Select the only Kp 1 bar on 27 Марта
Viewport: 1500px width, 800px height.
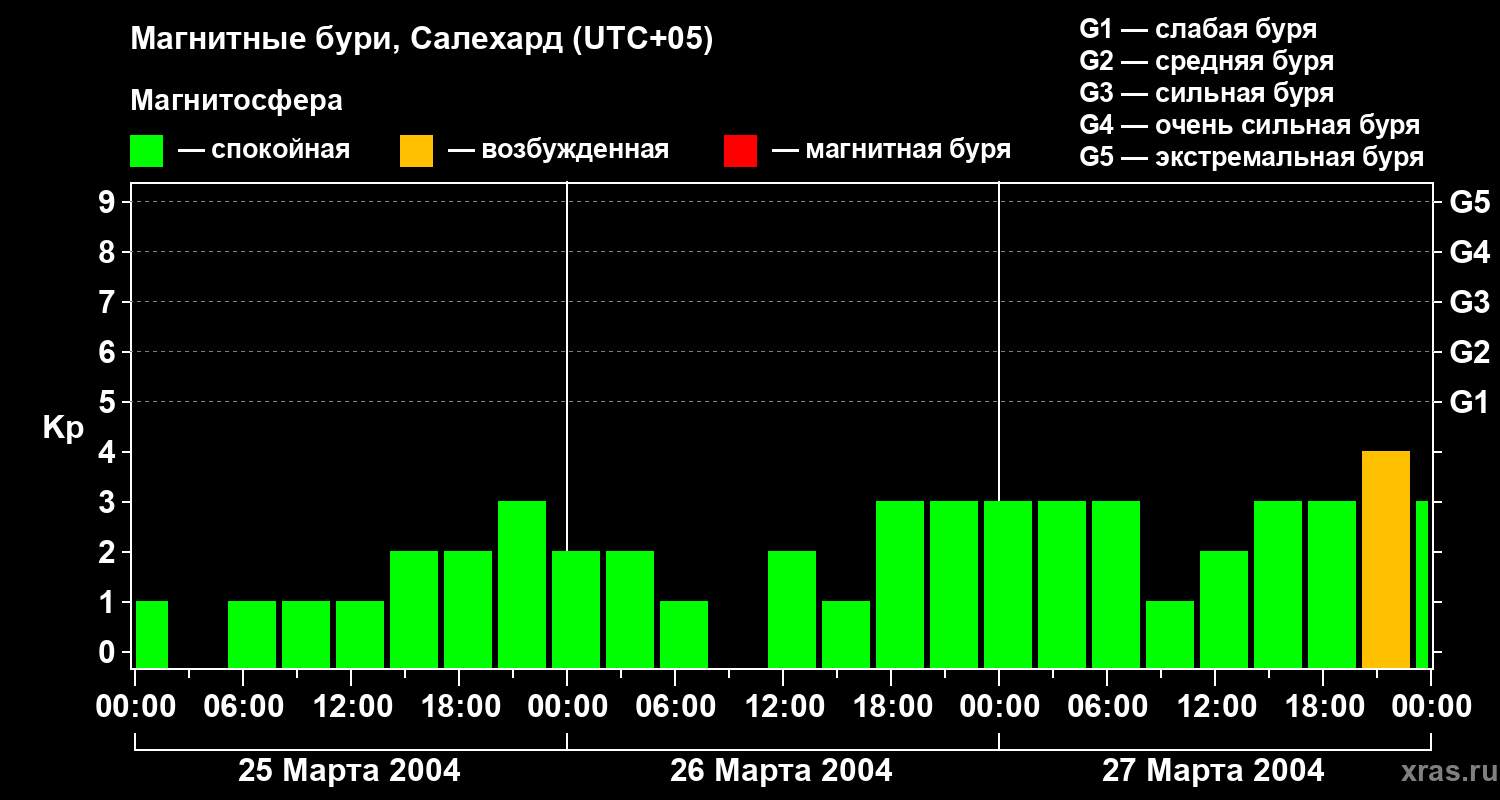1170,635
